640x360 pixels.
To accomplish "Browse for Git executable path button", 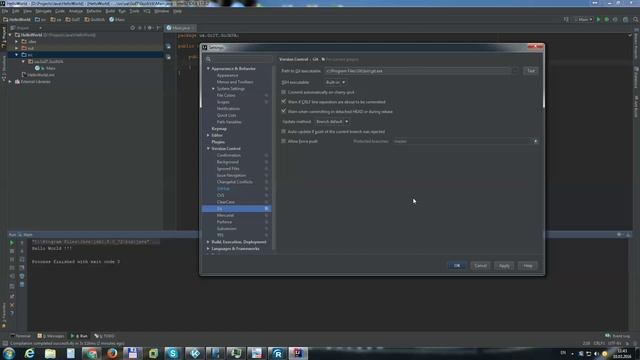I will click(x=515, y=71).
